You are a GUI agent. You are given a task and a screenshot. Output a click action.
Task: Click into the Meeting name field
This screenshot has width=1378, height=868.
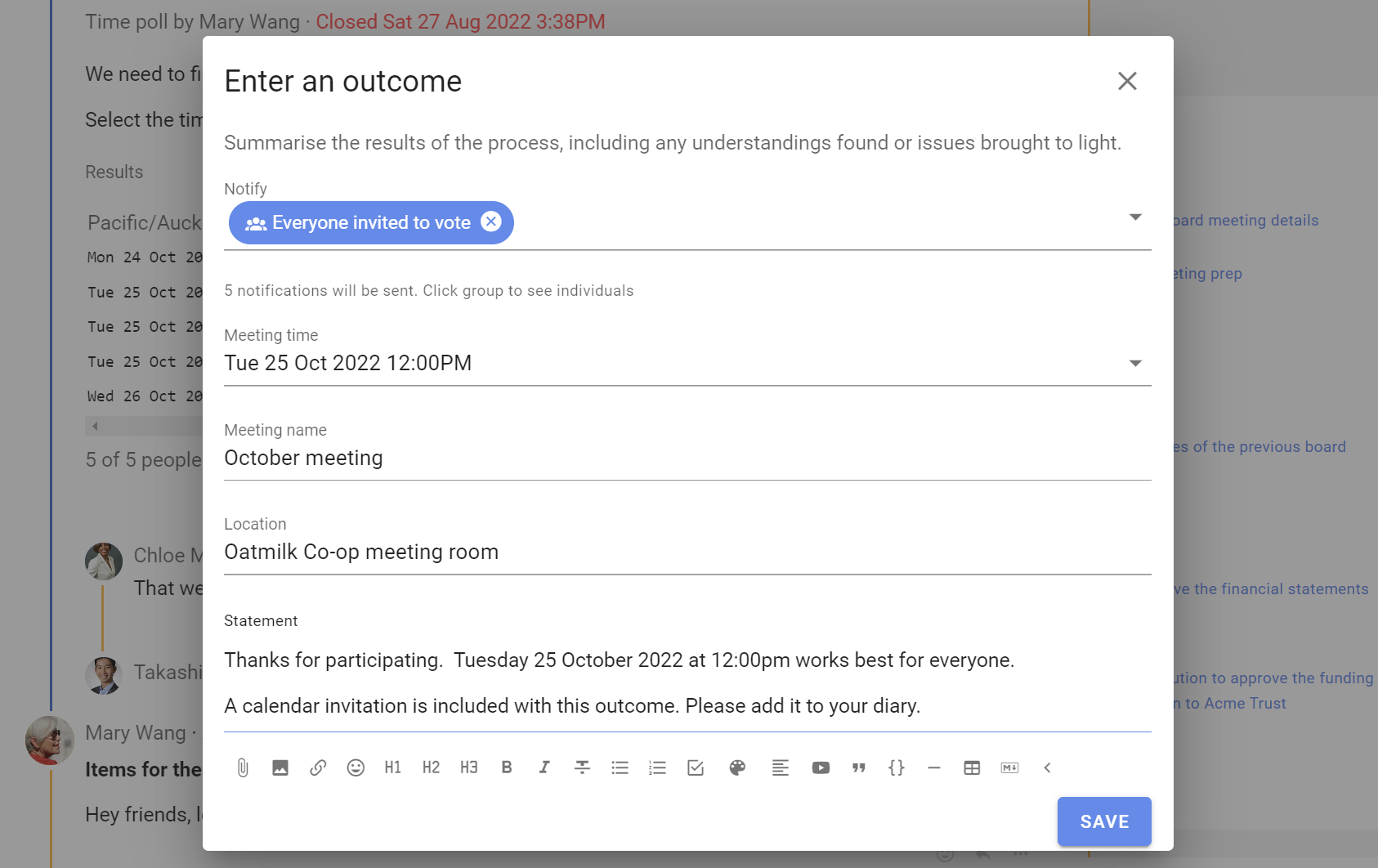pyautogui.click(x=687, y=458)
